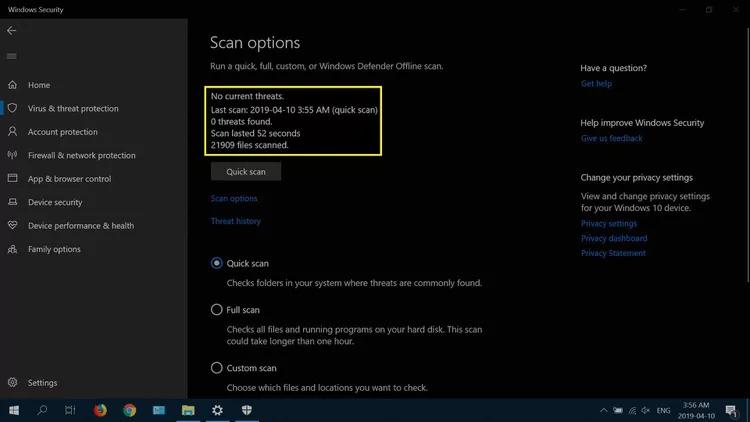Select the Custom scan radio option
The height and width of the screenshot is (422, 750).
coord(217,367)
